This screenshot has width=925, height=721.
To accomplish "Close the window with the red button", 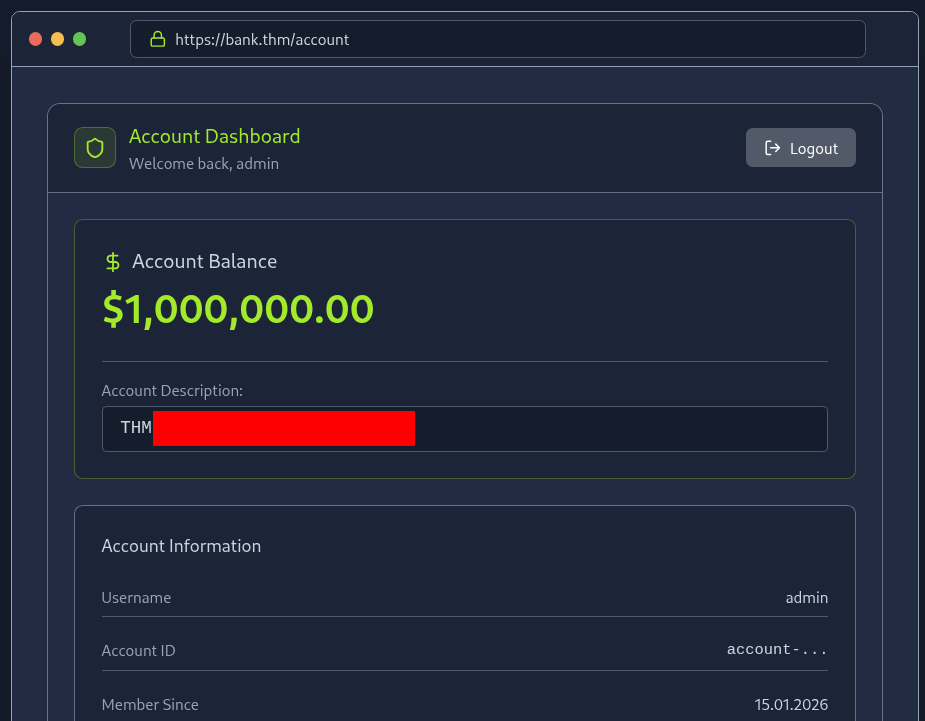I will tap(35, 39).
